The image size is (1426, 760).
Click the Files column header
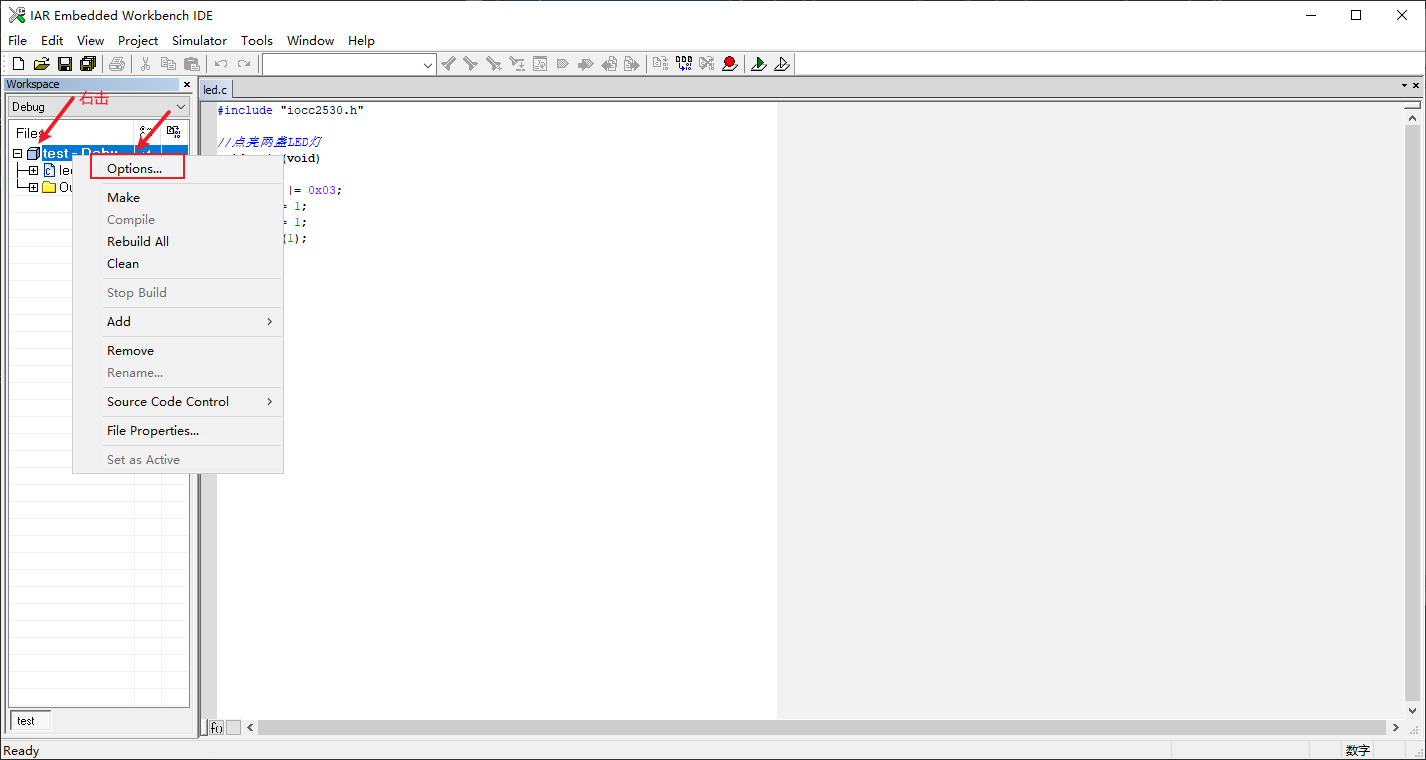(72, 133)
